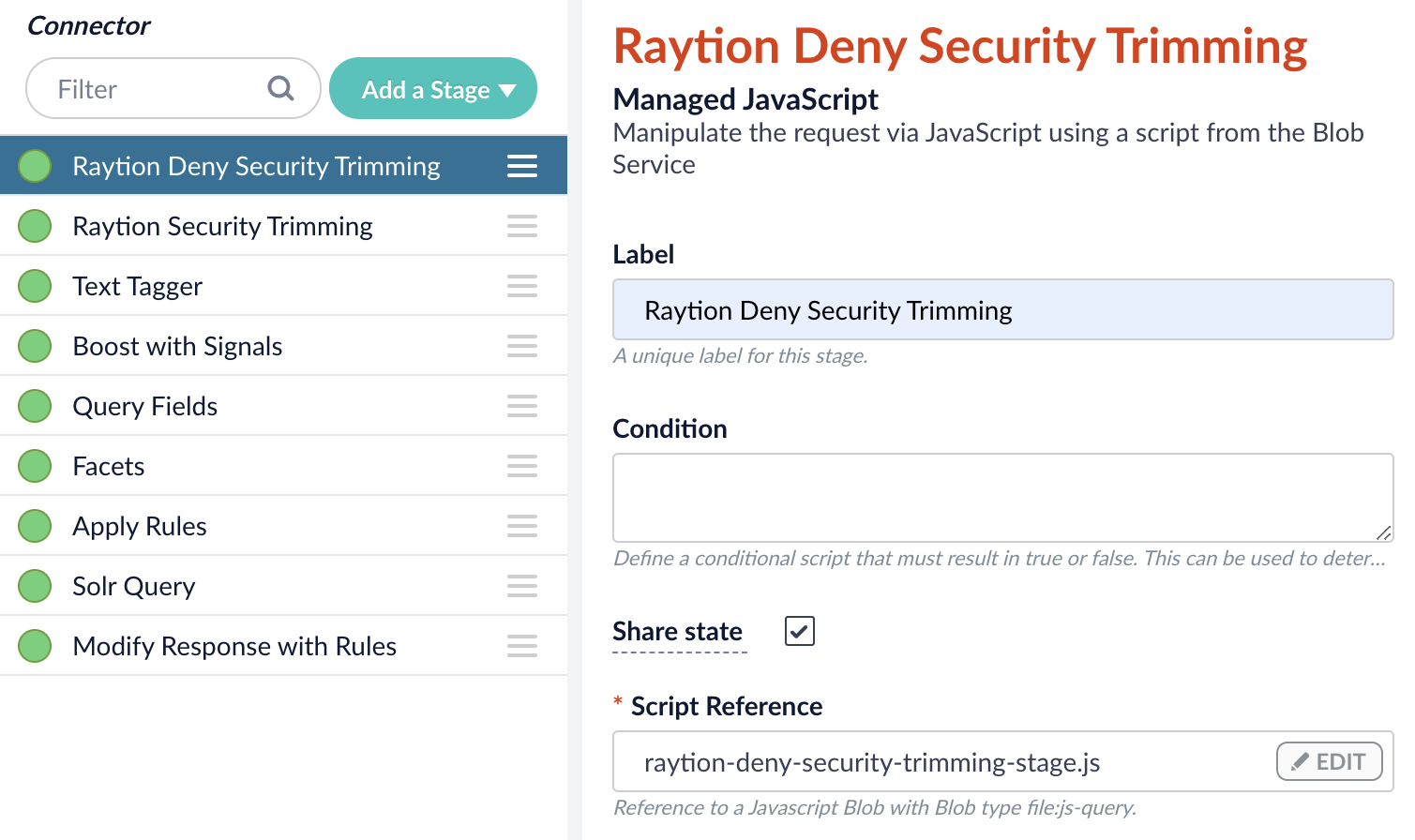Click EDIT to open the script reference
1415x840 pixels.
pyautogui.click(x=1329, y=761)
